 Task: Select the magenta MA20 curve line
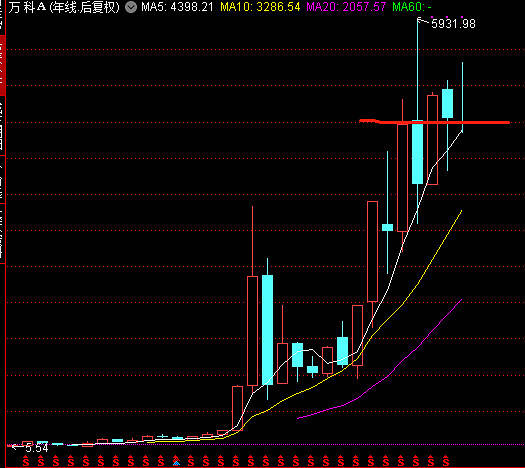click(x=379, y=359)
